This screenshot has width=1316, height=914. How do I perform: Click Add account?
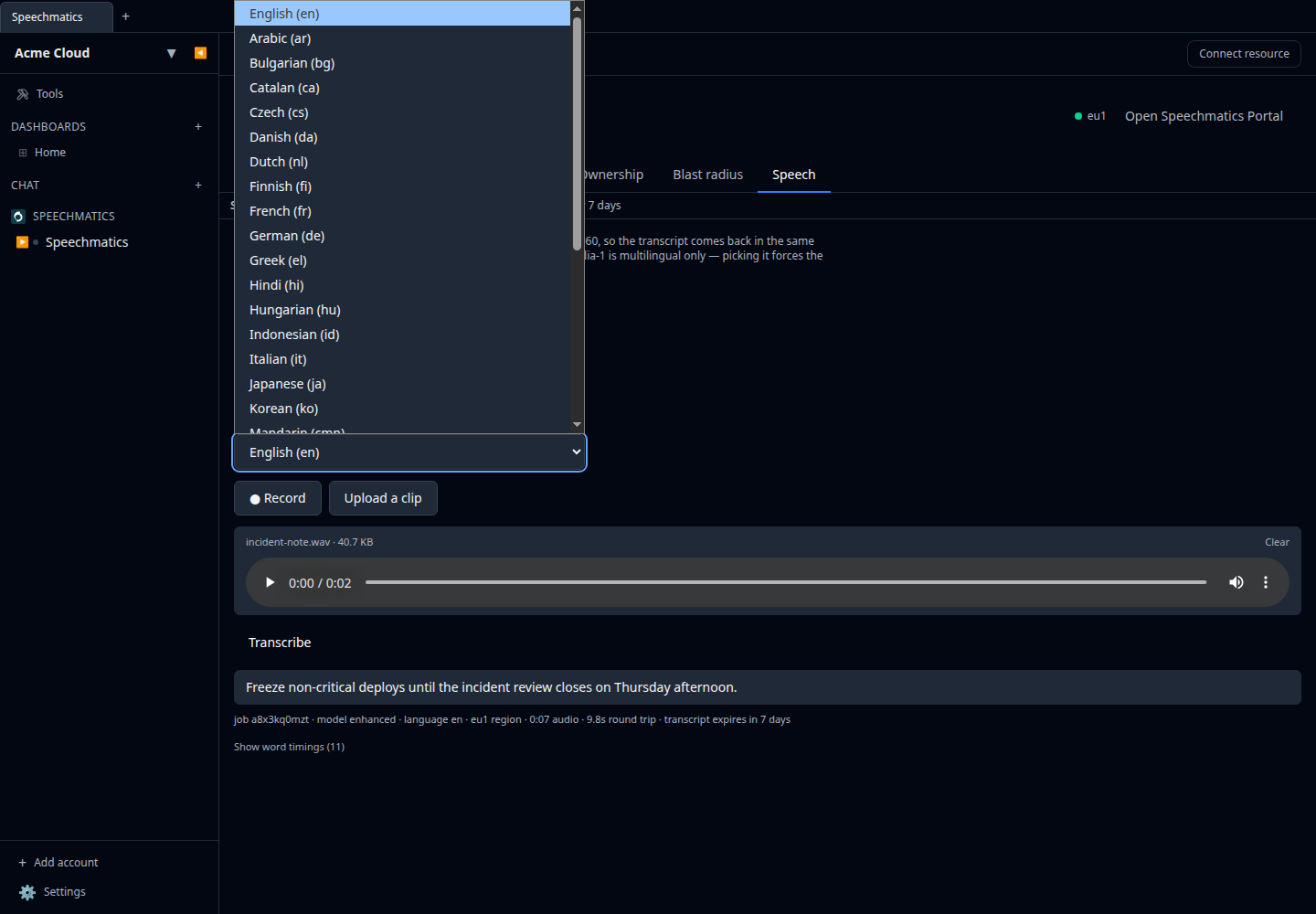[58, 863]
